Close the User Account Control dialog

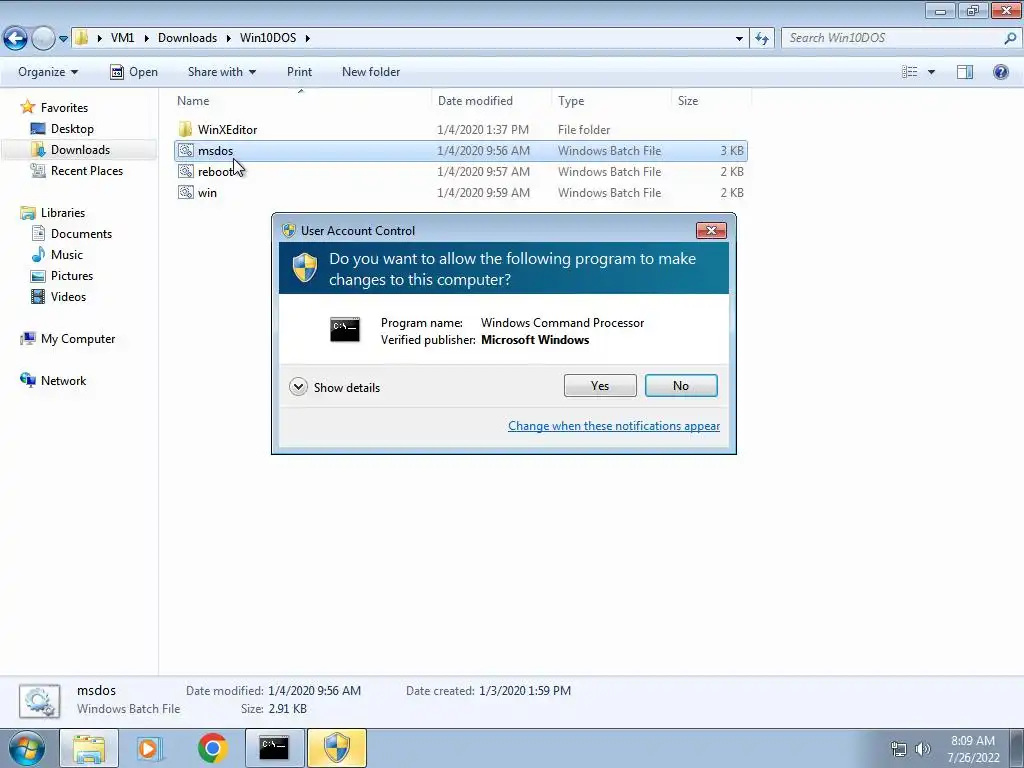coord(711,231)
